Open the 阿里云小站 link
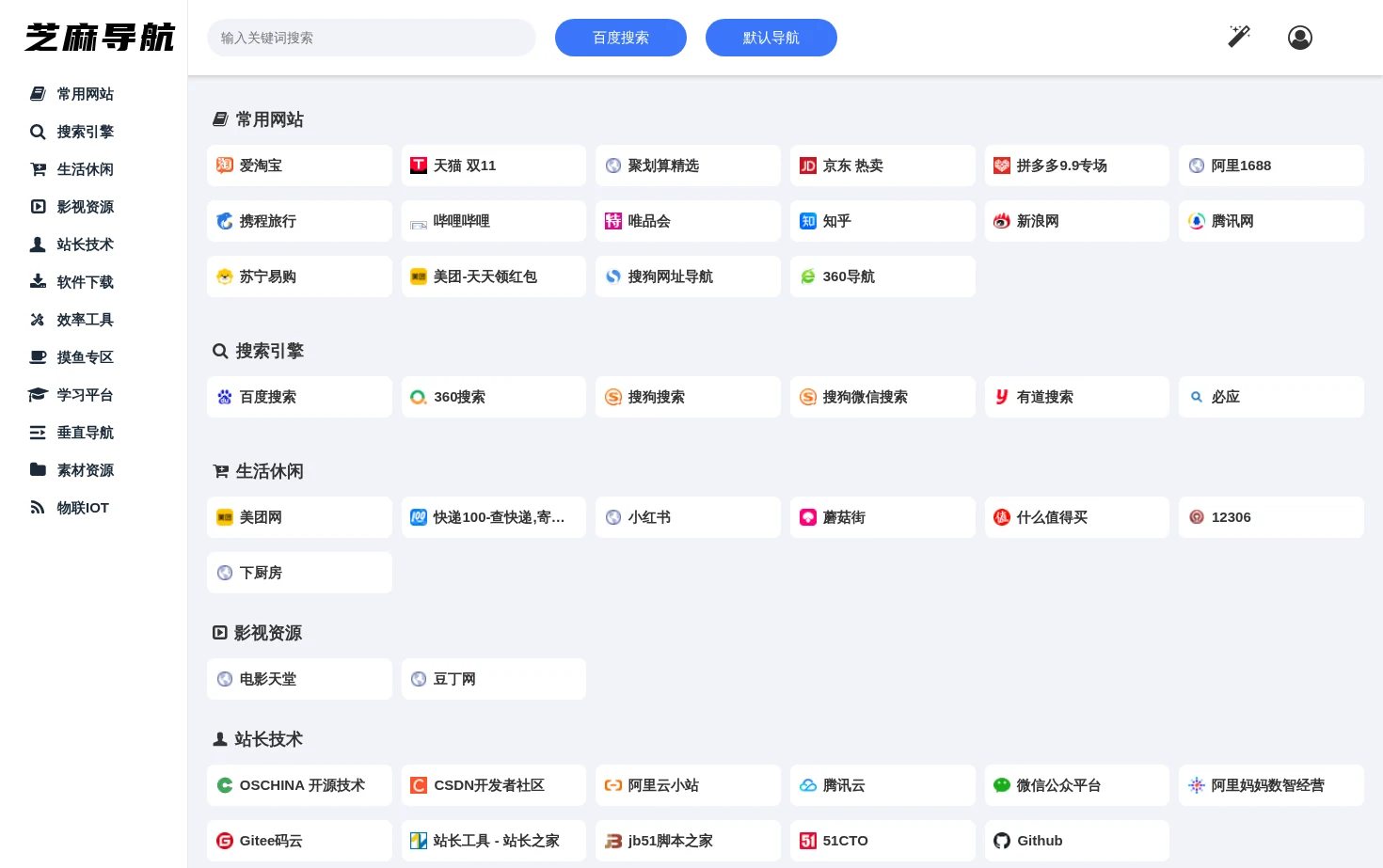 (x=688, y=785)
